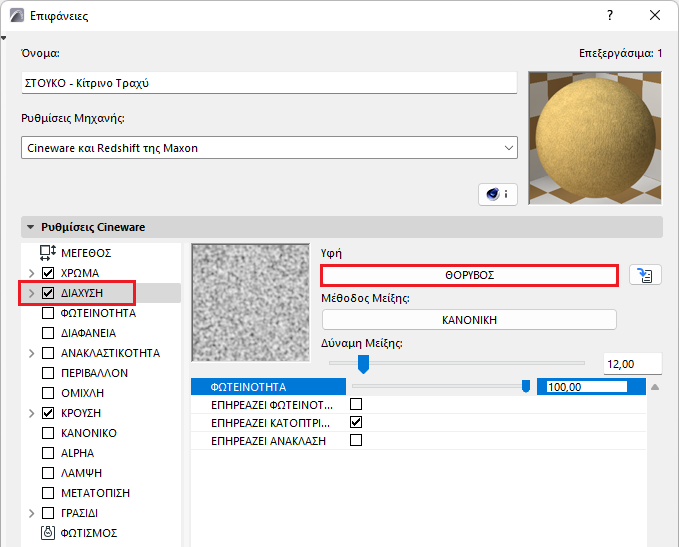Viewport: 679px width, 547px height.
Task: Uncheck ΕΠΗΡΕΑΖΕΙ ΚΑΤΟΠΤΡΙ... option
Action: [356, 422]
